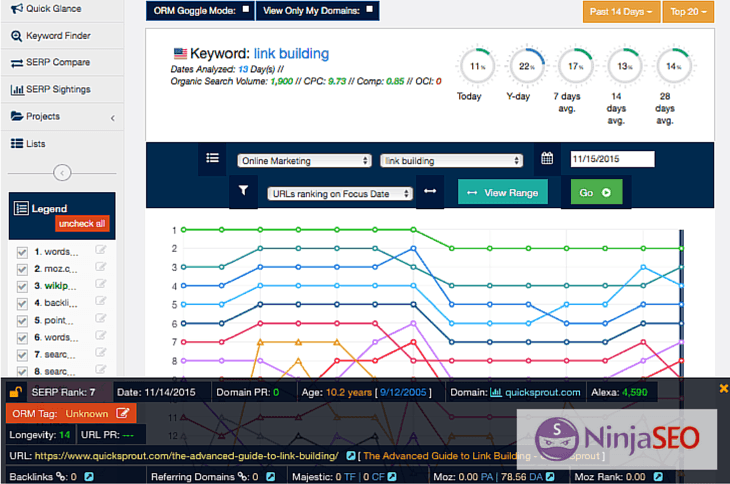Uncheck legend item 7. searc
This screenshot has width=730, height=484.
(22, 355)
